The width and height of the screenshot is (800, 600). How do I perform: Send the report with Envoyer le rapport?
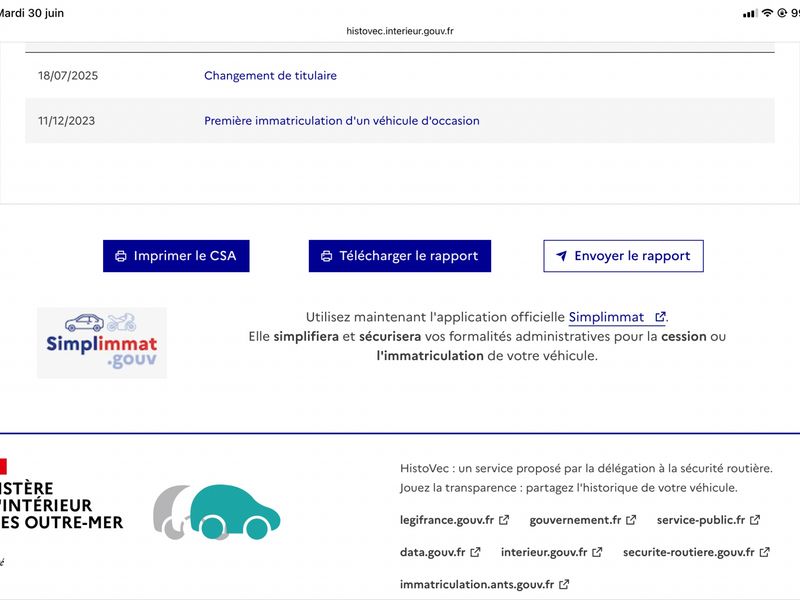(623, 256)
